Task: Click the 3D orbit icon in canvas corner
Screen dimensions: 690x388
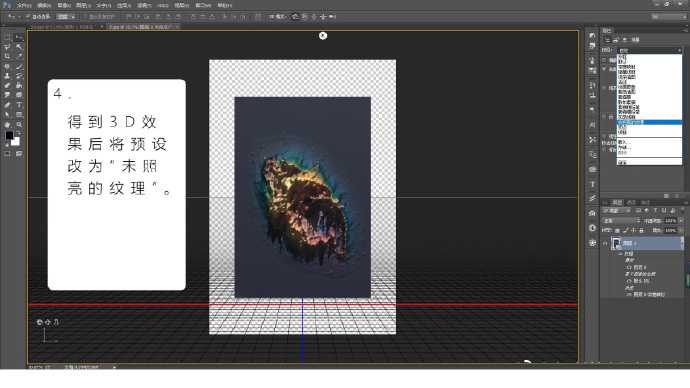Action: pyautogui.click(x=40, y=322)
